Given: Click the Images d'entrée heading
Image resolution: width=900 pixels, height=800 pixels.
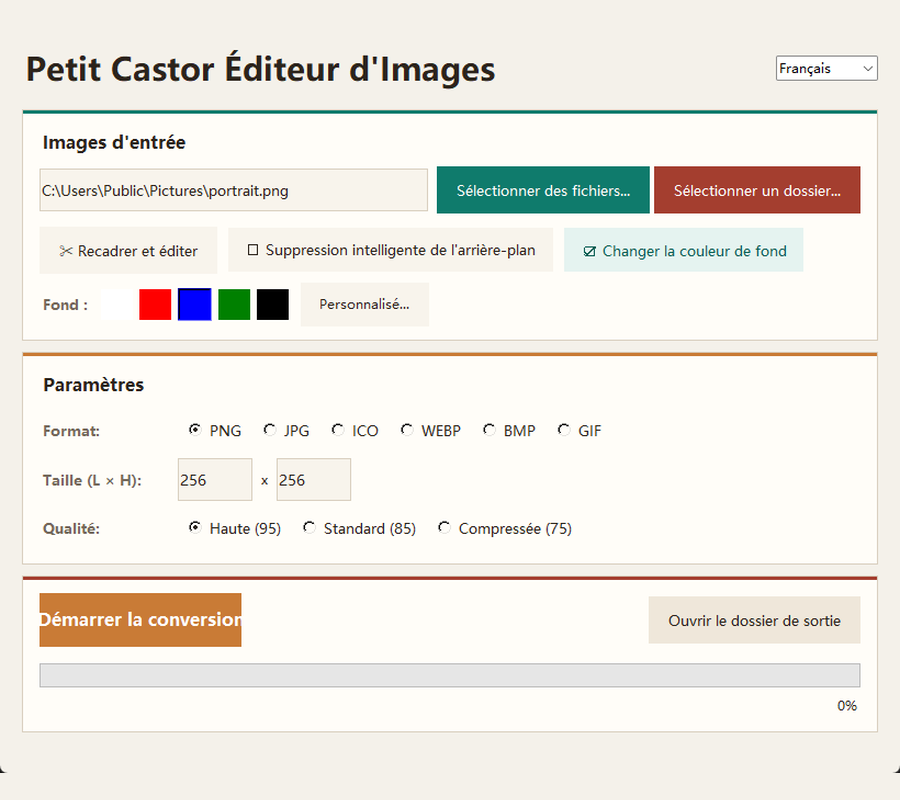Looking at the screenshot, I should (114, 142).
